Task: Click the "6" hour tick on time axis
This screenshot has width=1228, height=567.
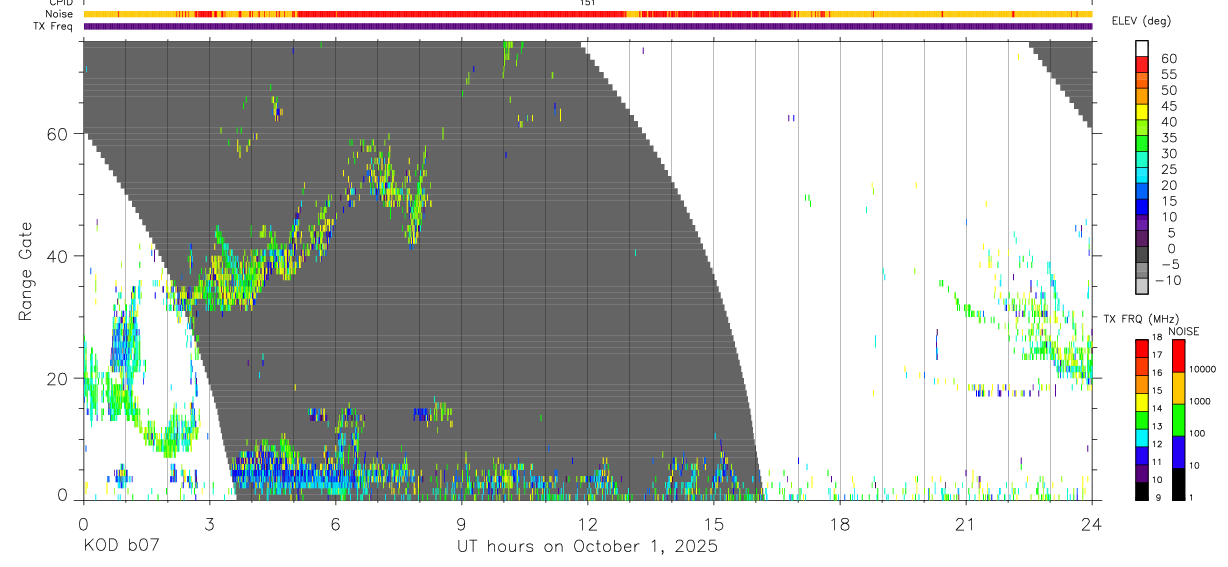Action: pos(335,523)
